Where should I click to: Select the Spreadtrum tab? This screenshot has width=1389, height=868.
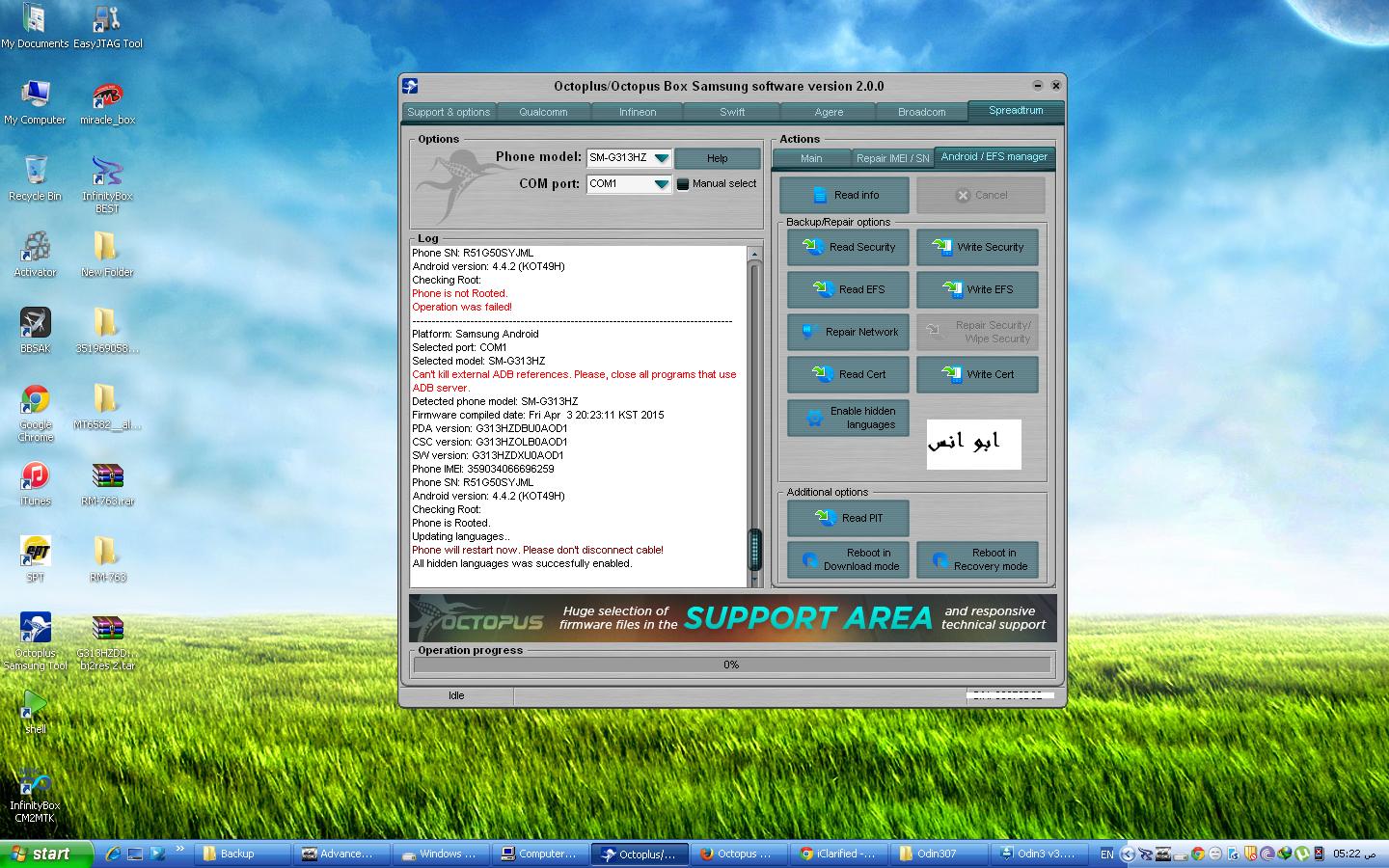coord(1016,111)
